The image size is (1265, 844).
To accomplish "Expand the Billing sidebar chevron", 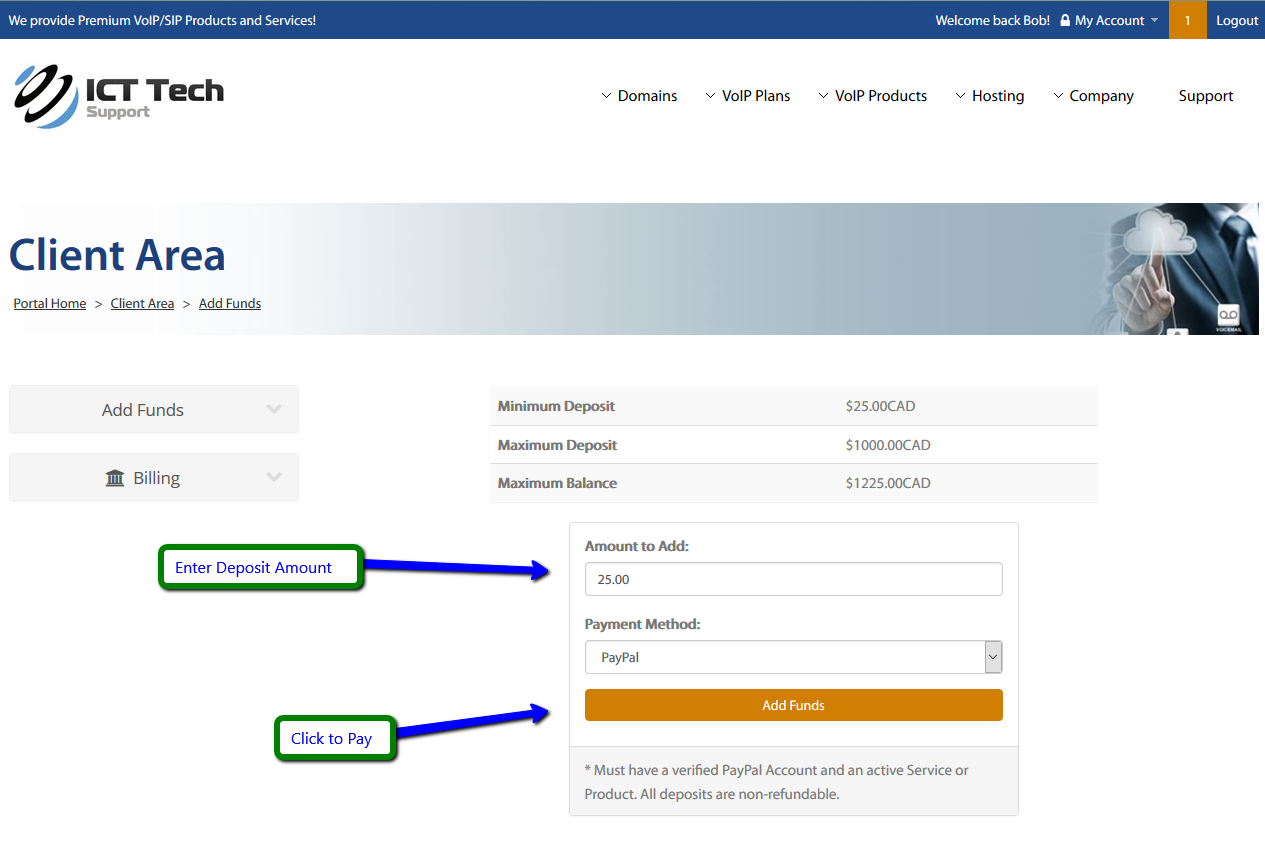I will [x=274, y=477].
